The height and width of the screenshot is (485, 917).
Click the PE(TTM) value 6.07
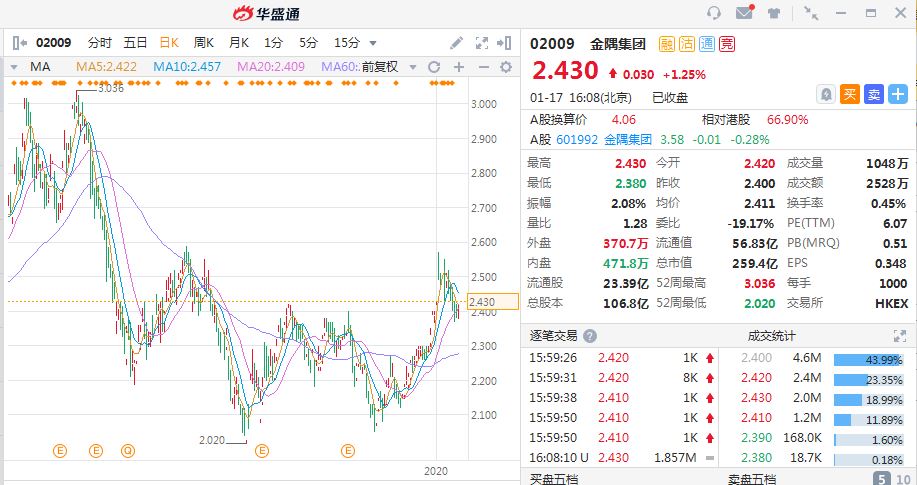[x=895, y=223]
